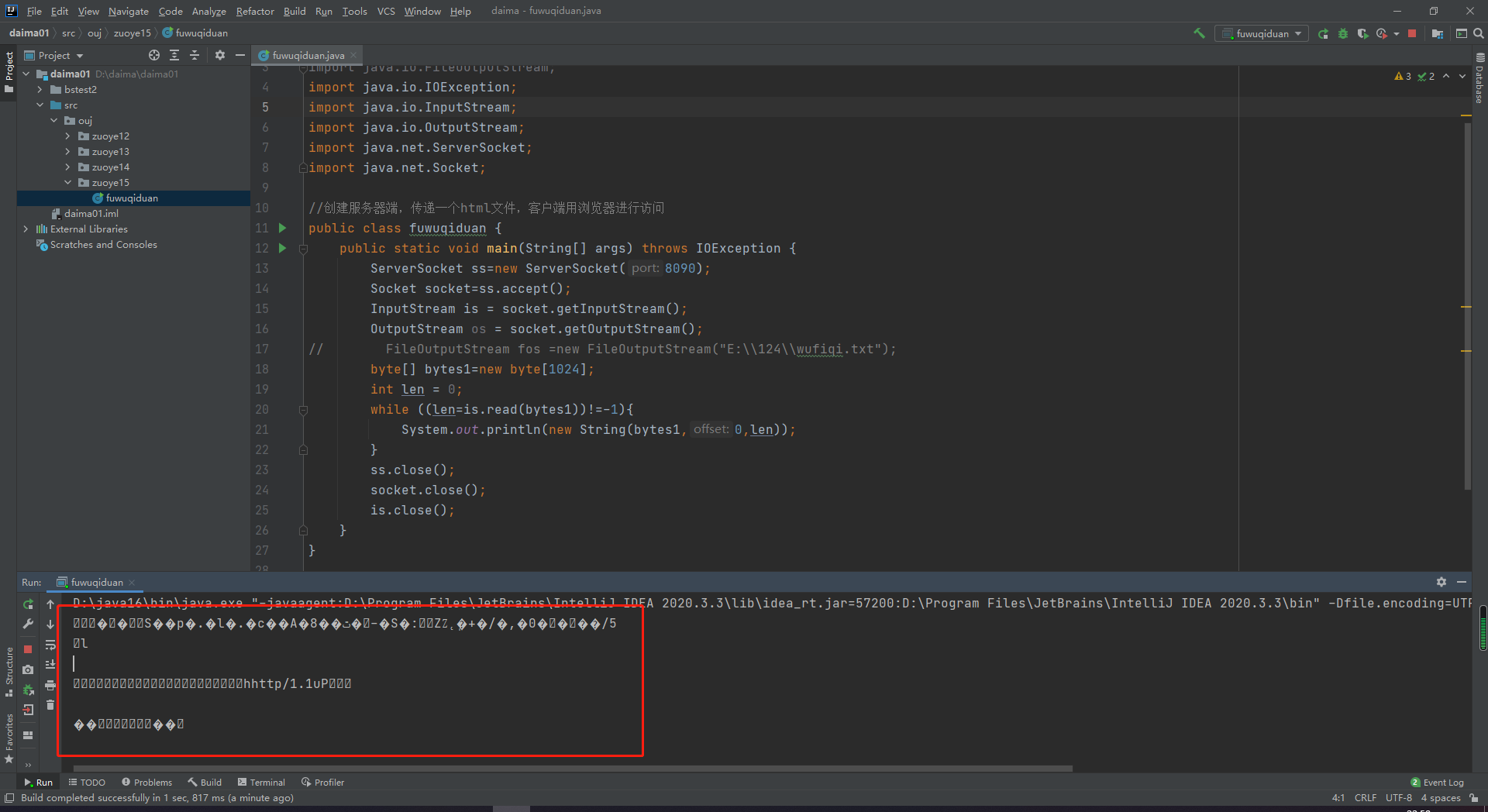Fold the while loop block
Viewport: 1488px width, 812px height.
coord(303,410)
